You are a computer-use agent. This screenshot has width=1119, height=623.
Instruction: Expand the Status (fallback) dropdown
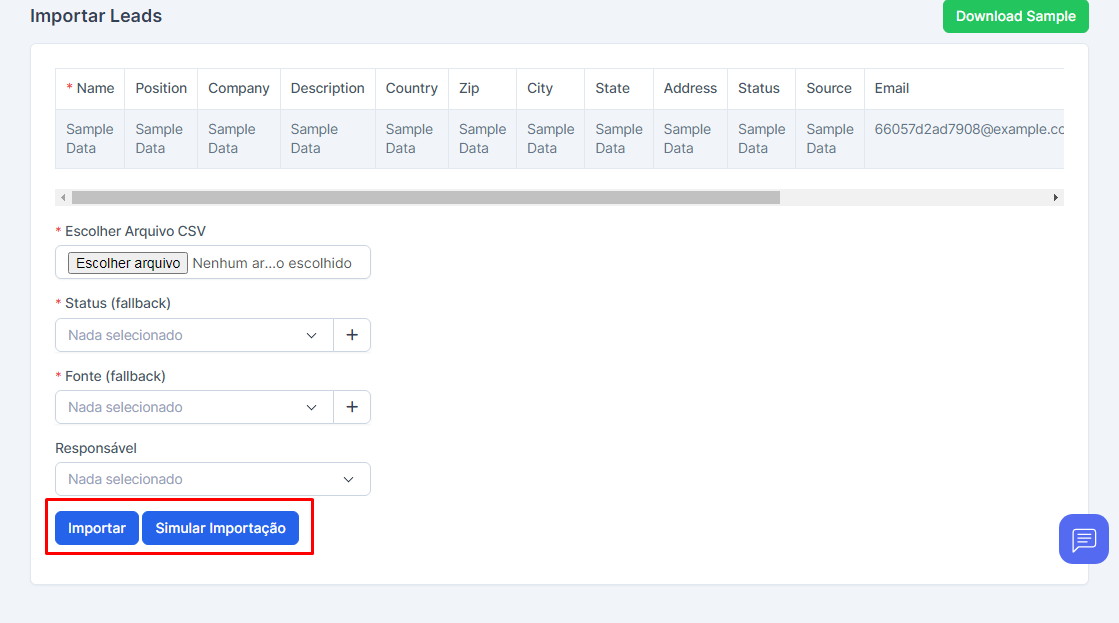tap(194, 335)
